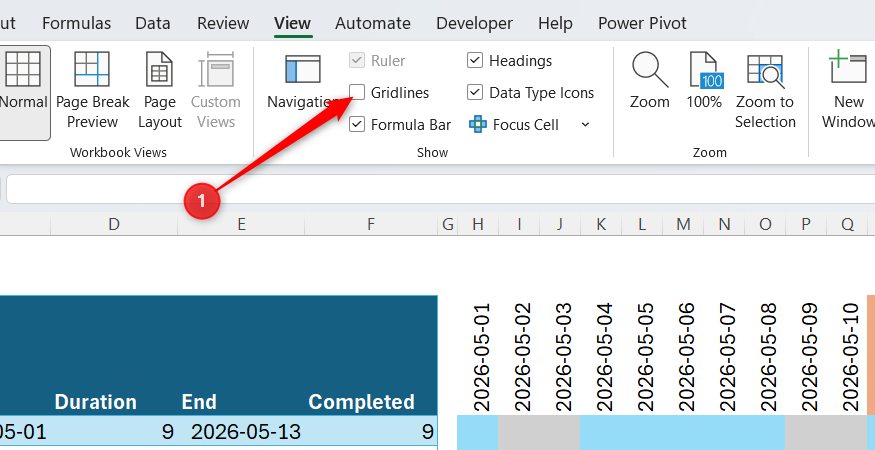The height and width of the screenshot is (450, 875).
Task: Open the Help ribbon tab
Action: [x=555, y=23]
